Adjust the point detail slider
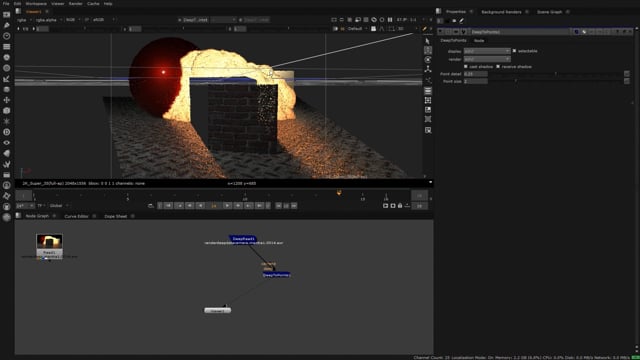 [x=555, y=73]
